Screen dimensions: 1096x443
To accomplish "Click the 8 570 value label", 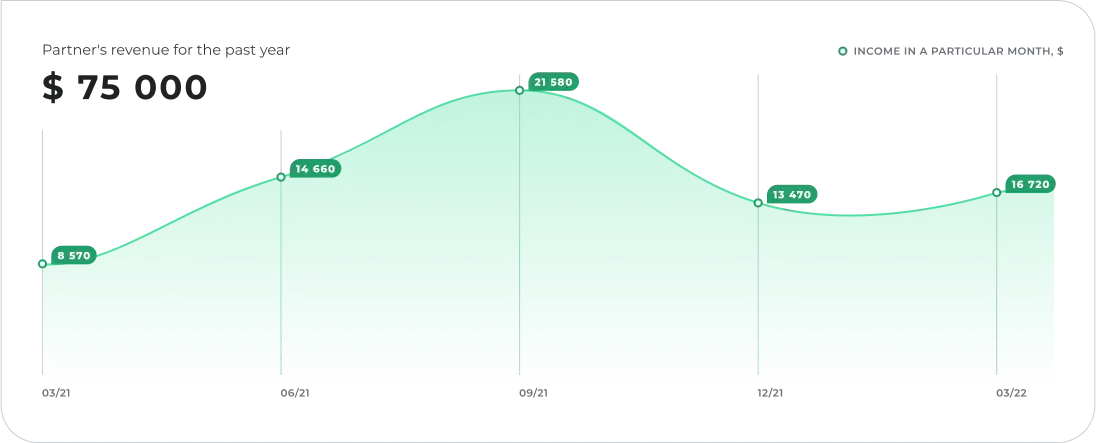I will tap(74, 256).
